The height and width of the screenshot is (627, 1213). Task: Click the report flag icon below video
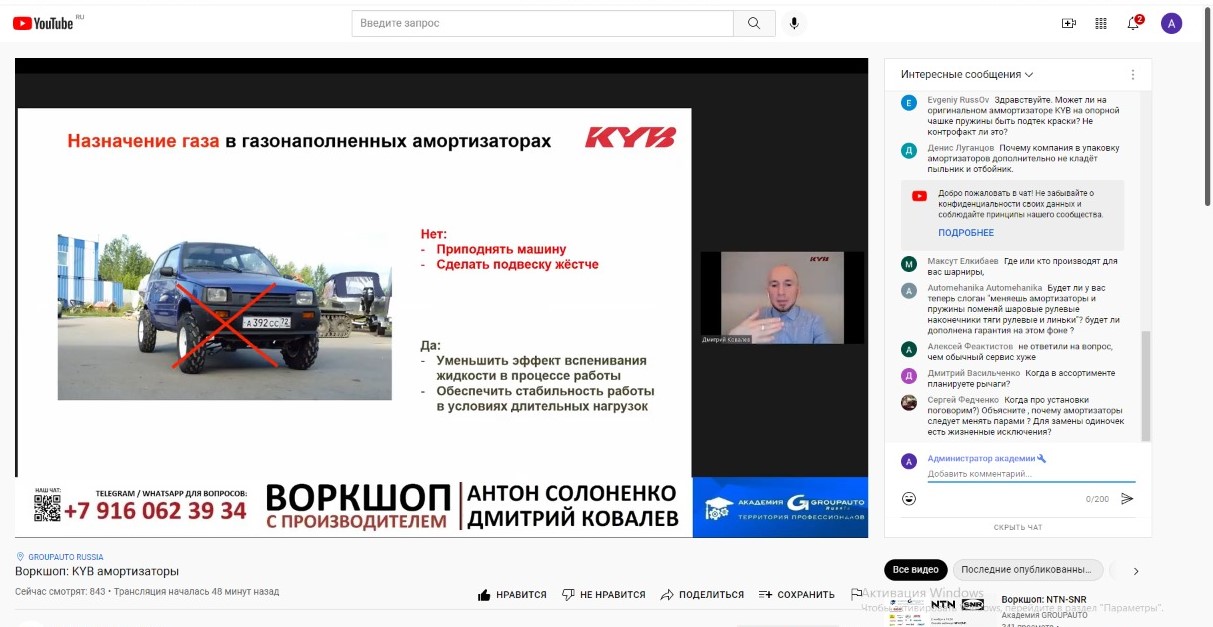pyautogui.click(x=856, y=594)
